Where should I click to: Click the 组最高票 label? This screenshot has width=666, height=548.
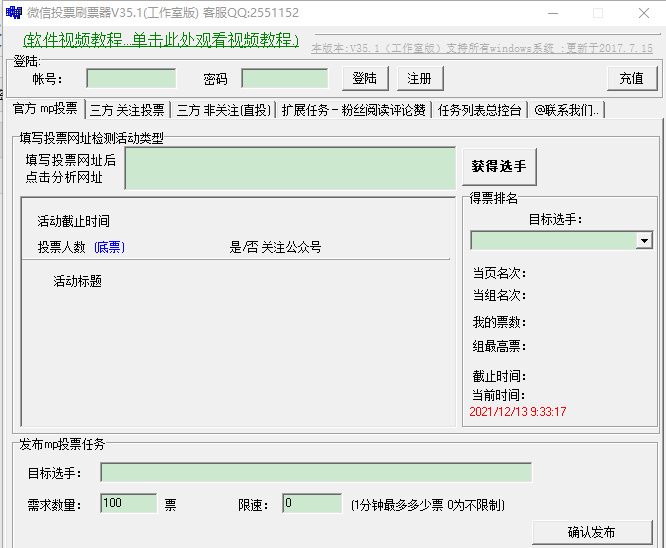500,347
